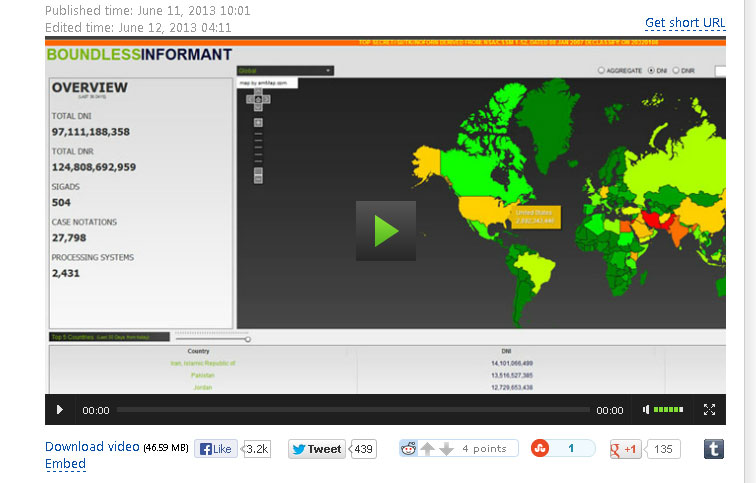Share on Tumblr icon

tap(714, 449)
